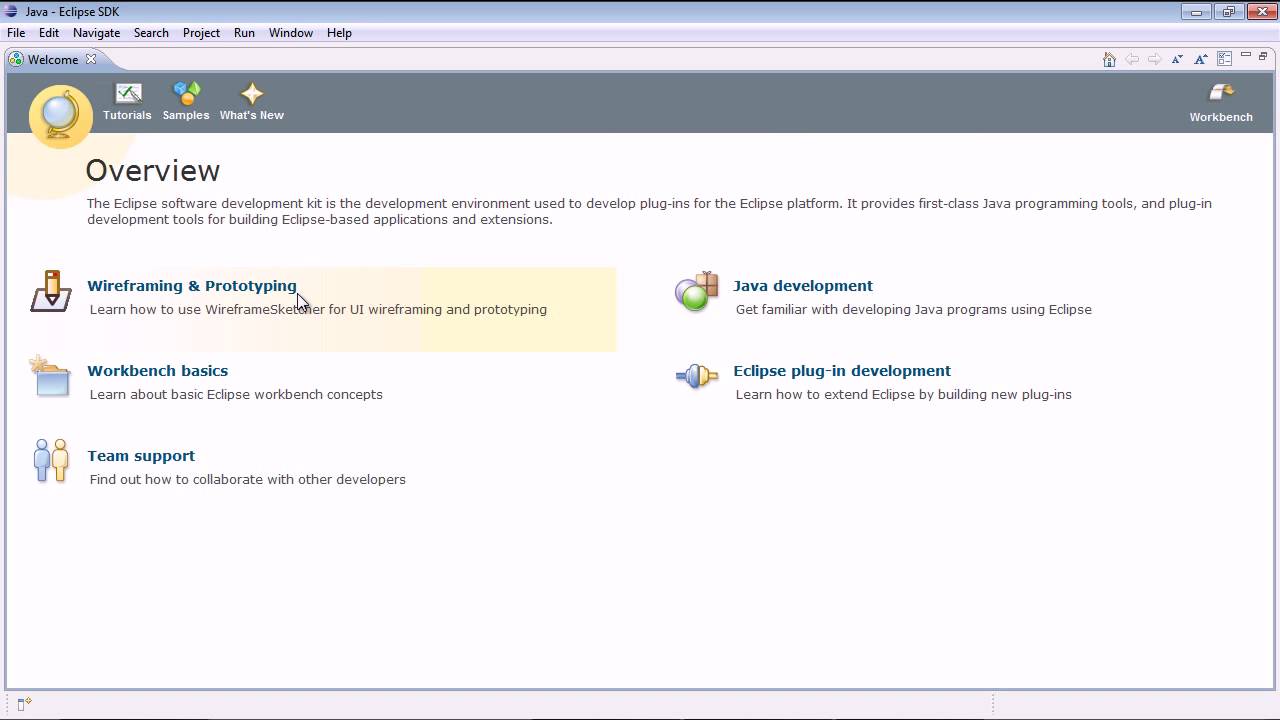Click the Eclipse plug-in development plug icon
1280x720 pixels.
(x=697, y=376)
